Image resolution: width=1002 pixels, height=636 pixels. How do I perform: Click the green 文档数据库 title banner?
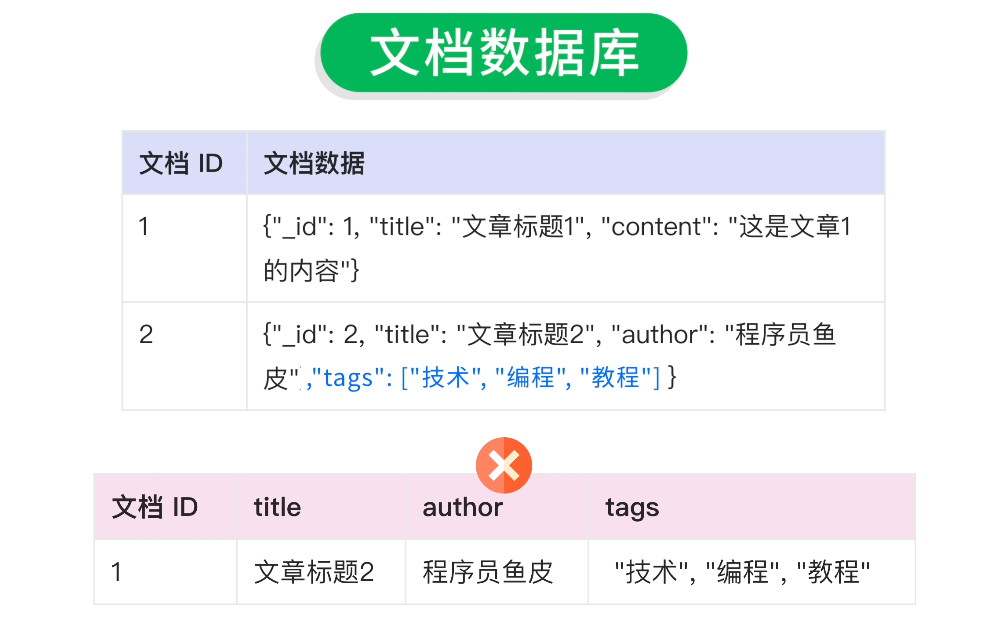pyautogui.click(x=503, y=53)
